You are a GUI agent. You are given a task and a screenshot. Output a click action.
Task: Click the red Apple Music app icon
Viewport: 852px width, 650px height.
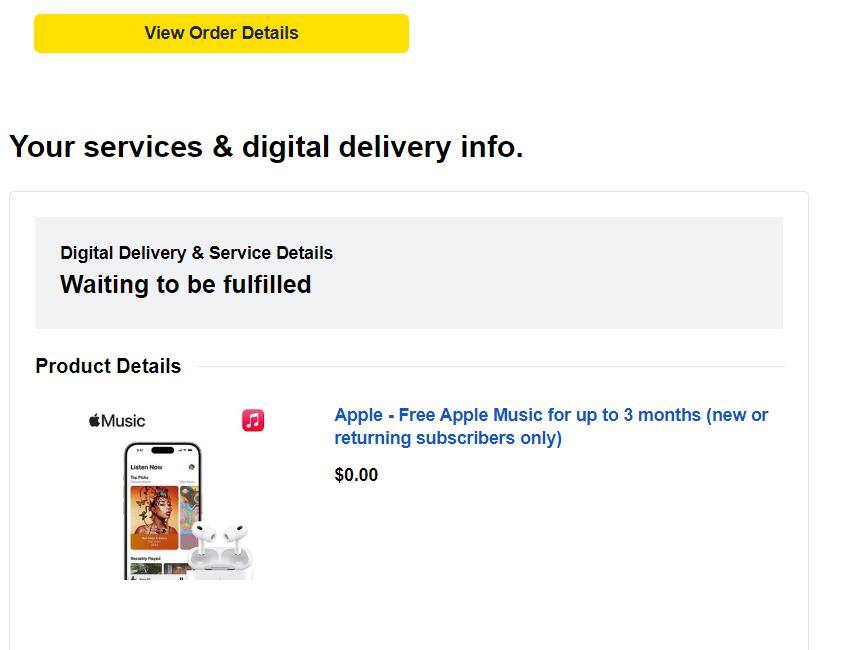pos(253,420)
